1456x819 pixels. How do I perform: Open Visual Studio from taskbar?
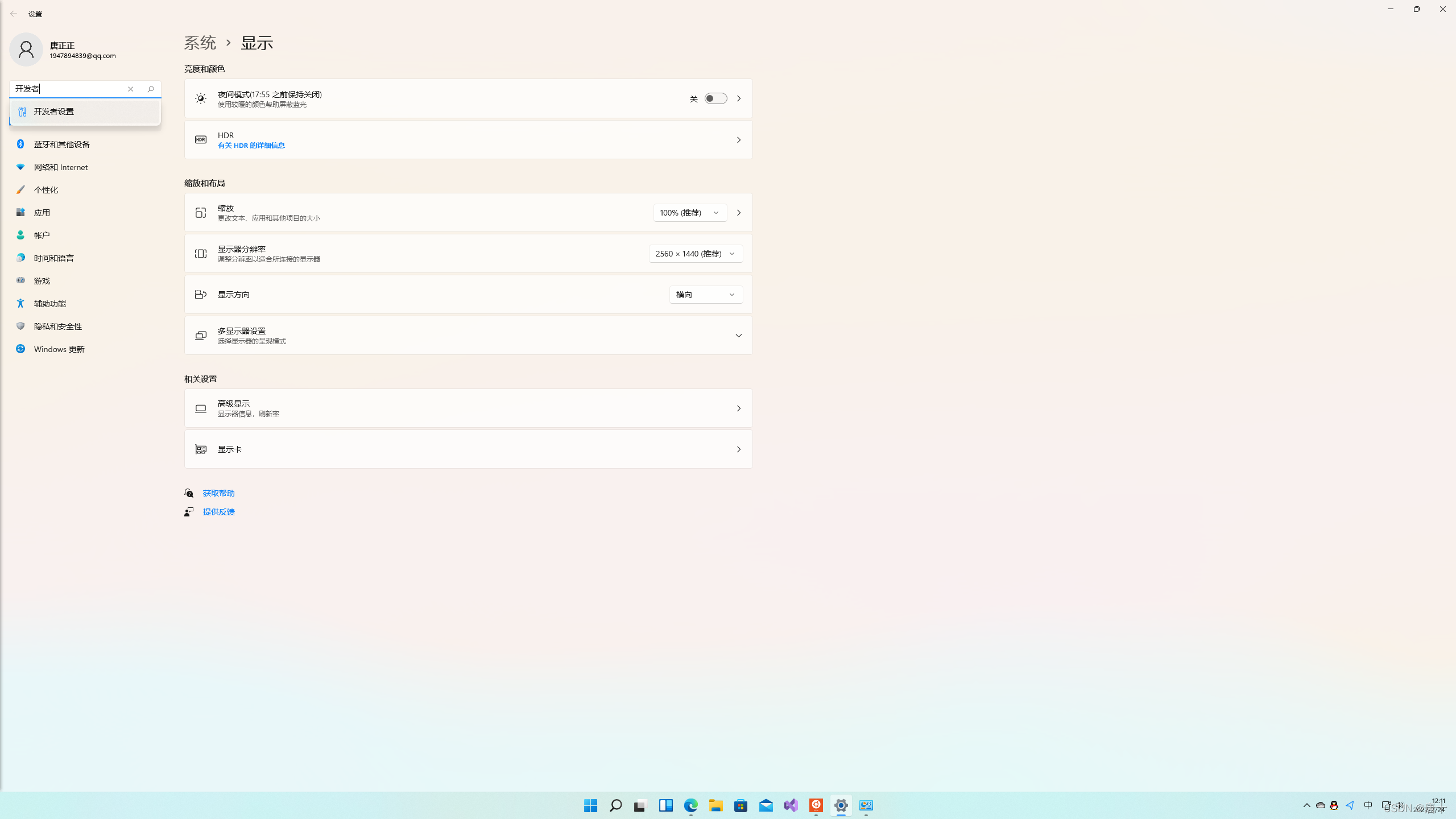point(791,805)
